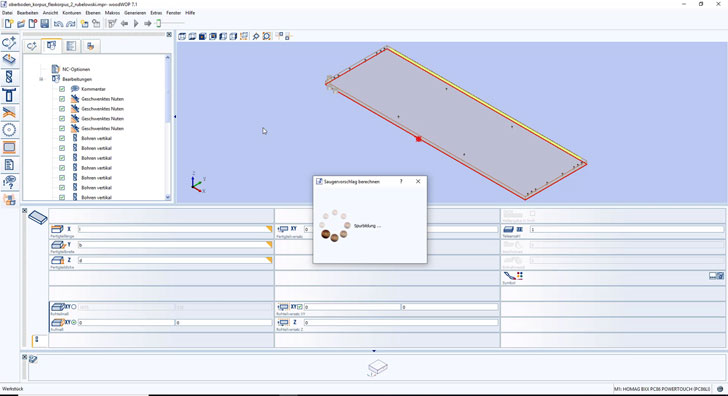728x396 pixels.
Task: Uncheck the Kommentar processing checkbox
Action: (x=62, y=89)
